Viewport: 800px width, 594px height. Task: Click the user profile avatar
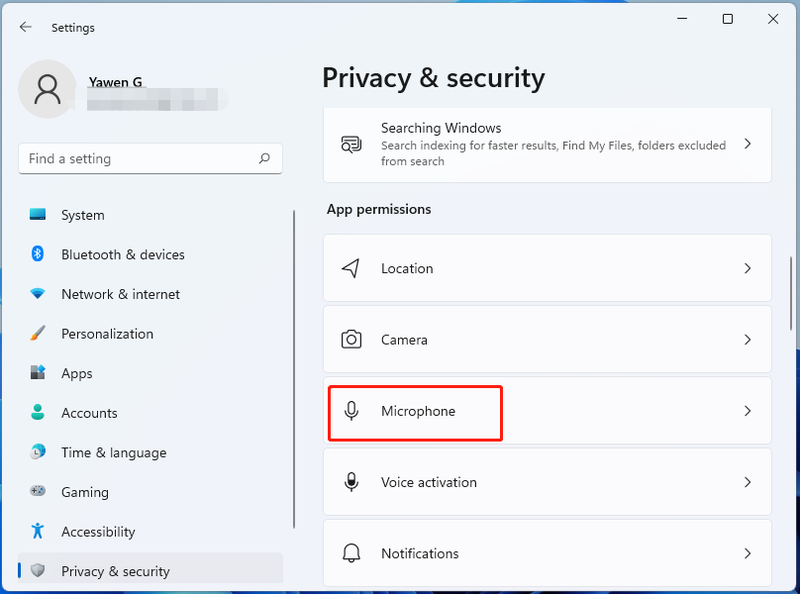(47, 89)
